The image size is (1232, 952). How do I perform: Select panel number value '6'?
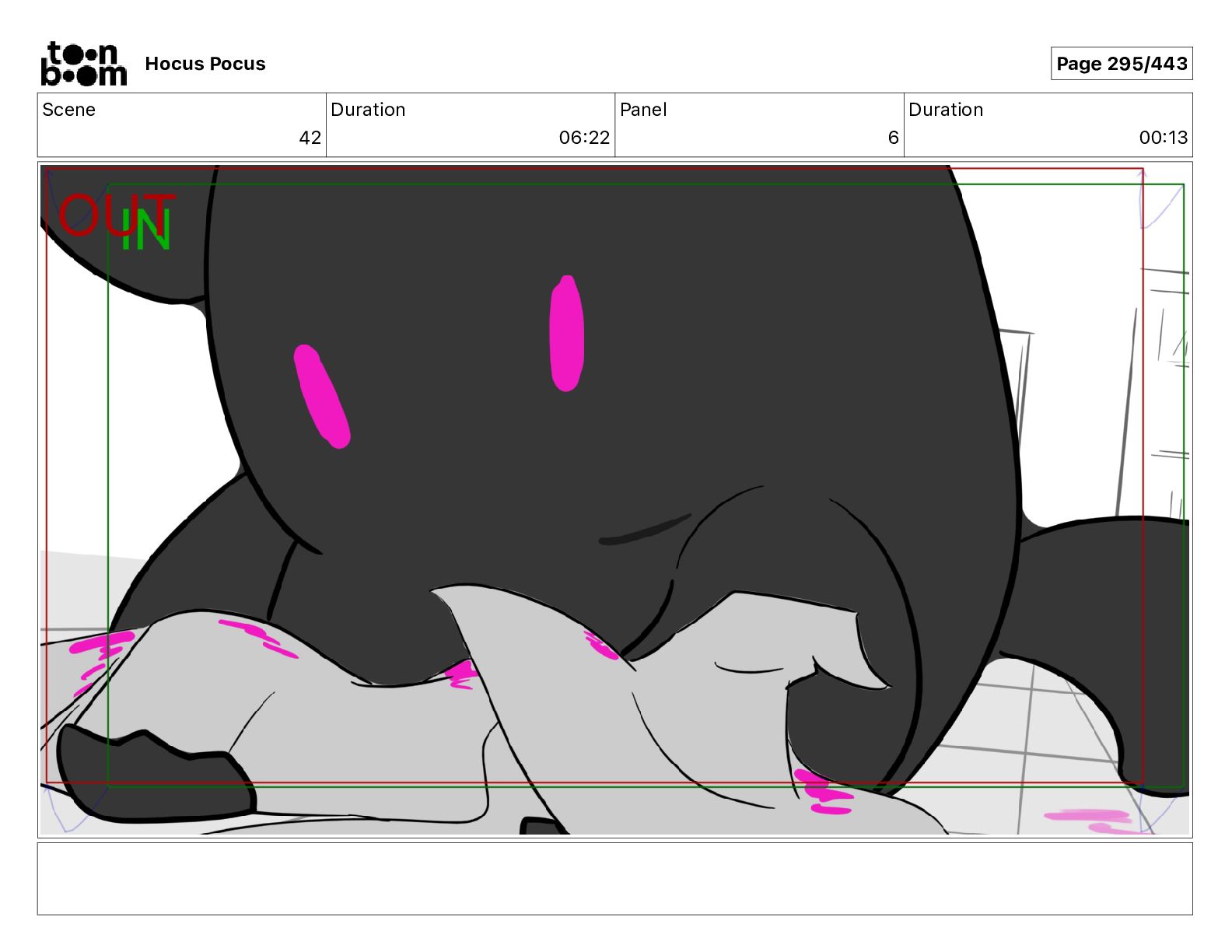pos(893,138)
